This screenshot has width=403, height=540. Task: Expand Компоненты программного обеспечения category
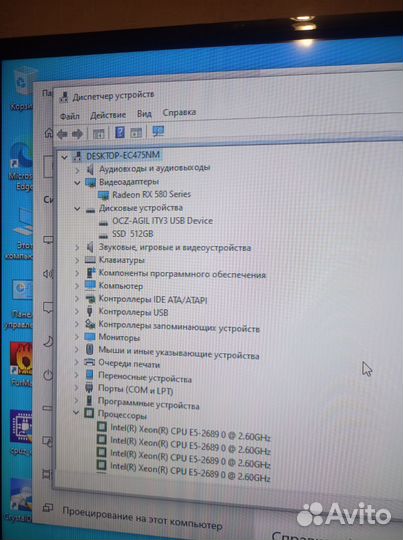(77, 273)
